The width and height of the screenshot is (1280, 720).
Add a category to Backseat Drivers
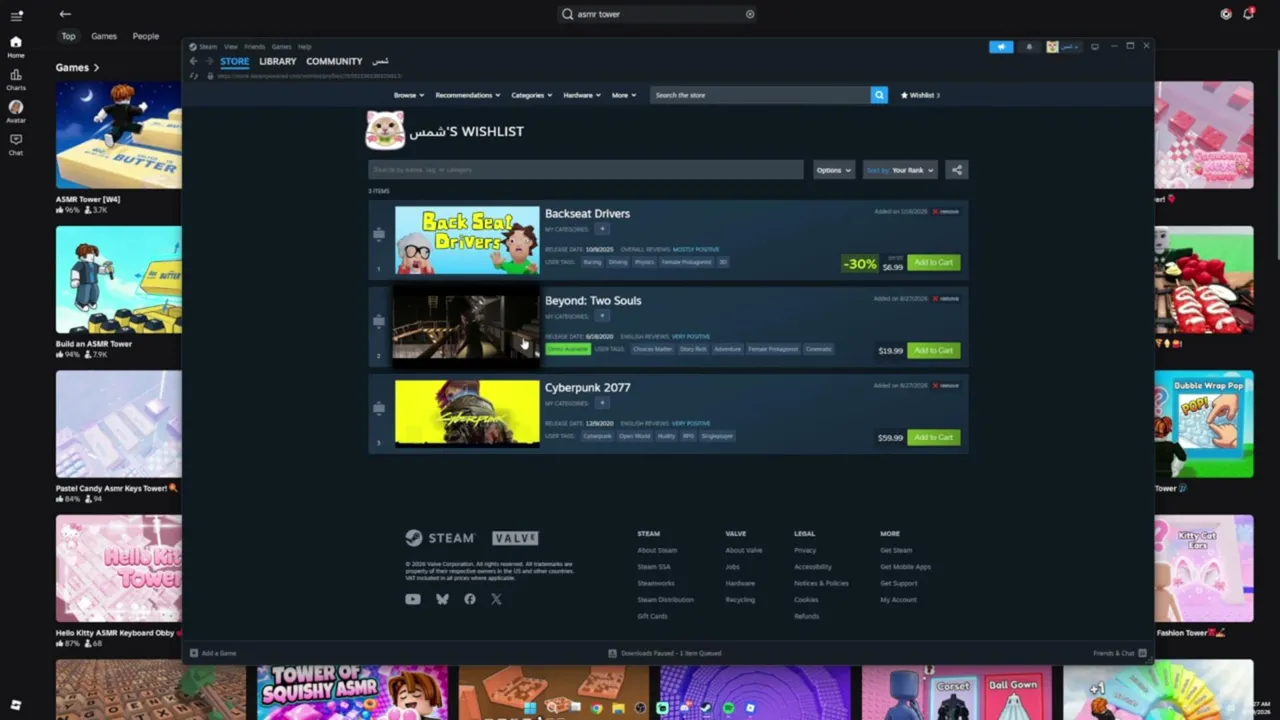(x=602, y=229)
